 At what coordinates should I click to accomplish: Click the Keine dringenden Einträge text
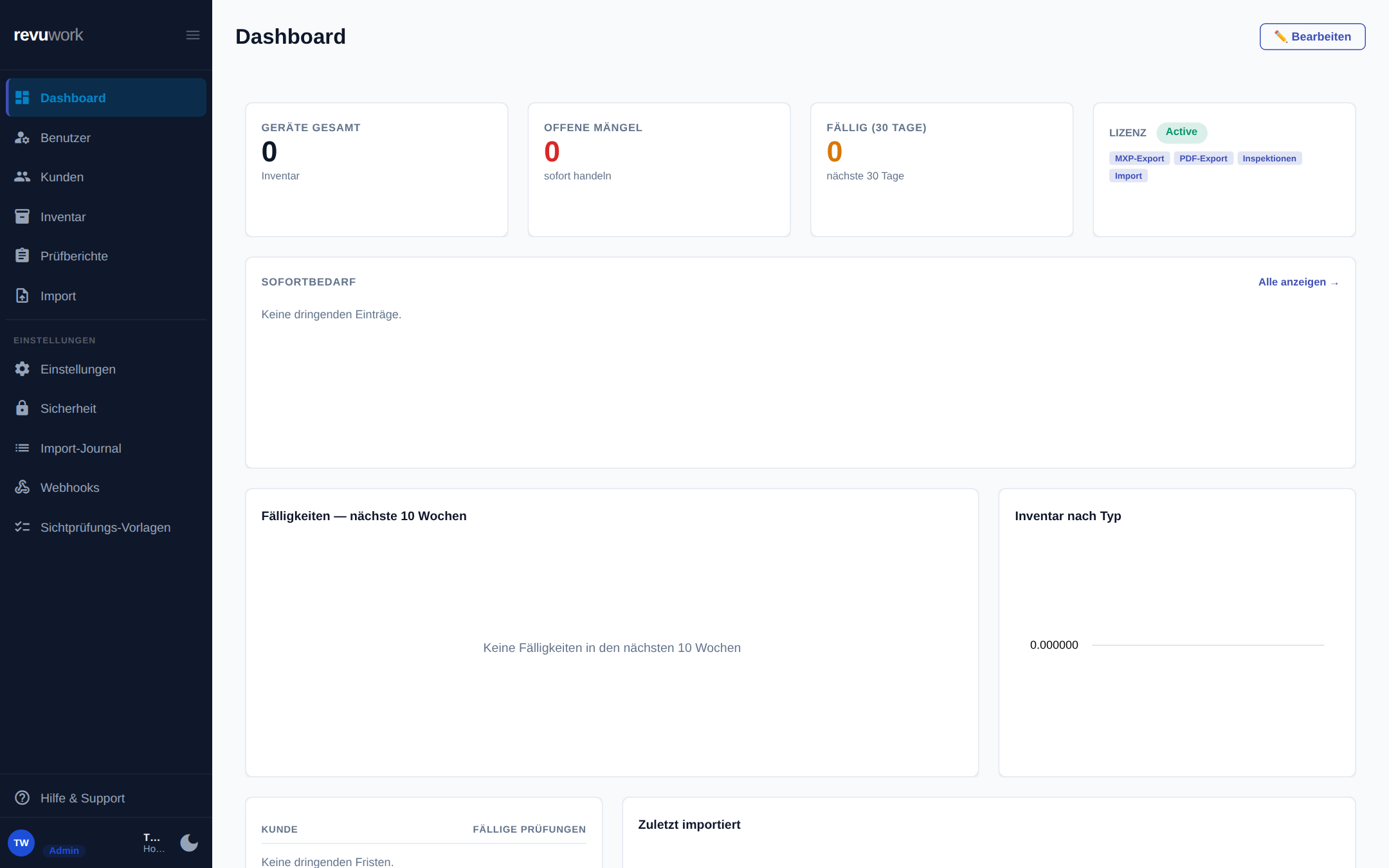(x=331, y=314)
